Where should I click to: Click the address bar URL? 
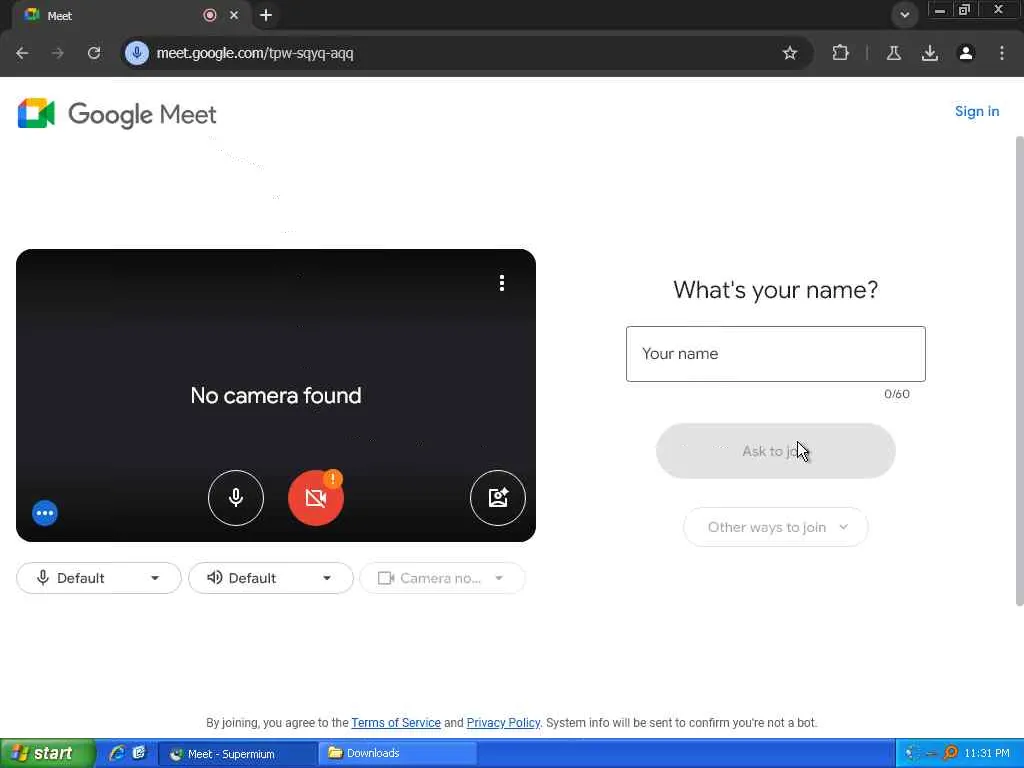(x=255, y=53)
